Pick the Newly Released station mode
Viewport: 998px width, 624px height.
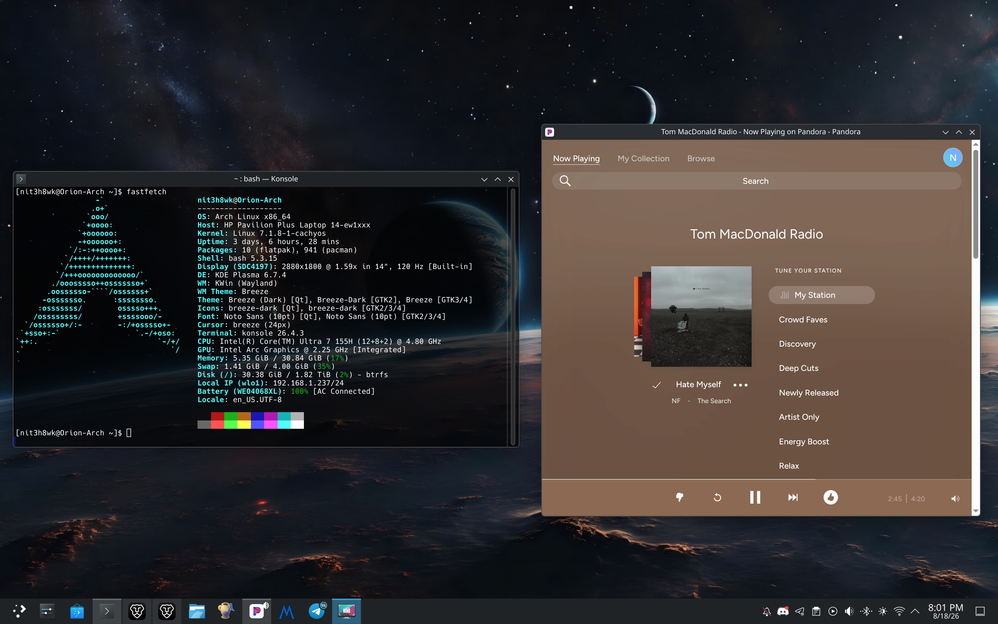point(808,393)
